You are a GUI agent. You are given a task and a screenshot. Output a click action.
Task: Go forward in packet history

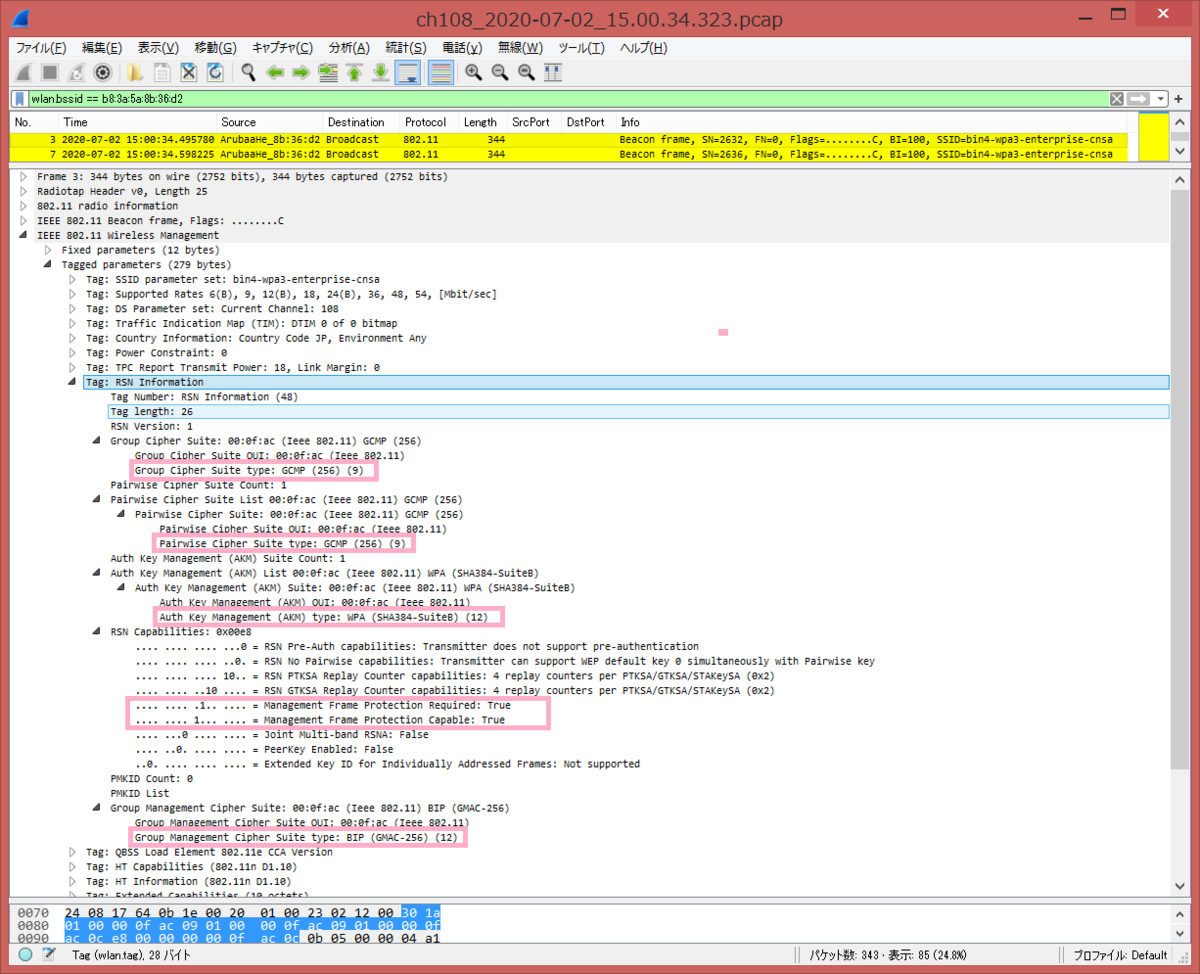click(300, 73)
